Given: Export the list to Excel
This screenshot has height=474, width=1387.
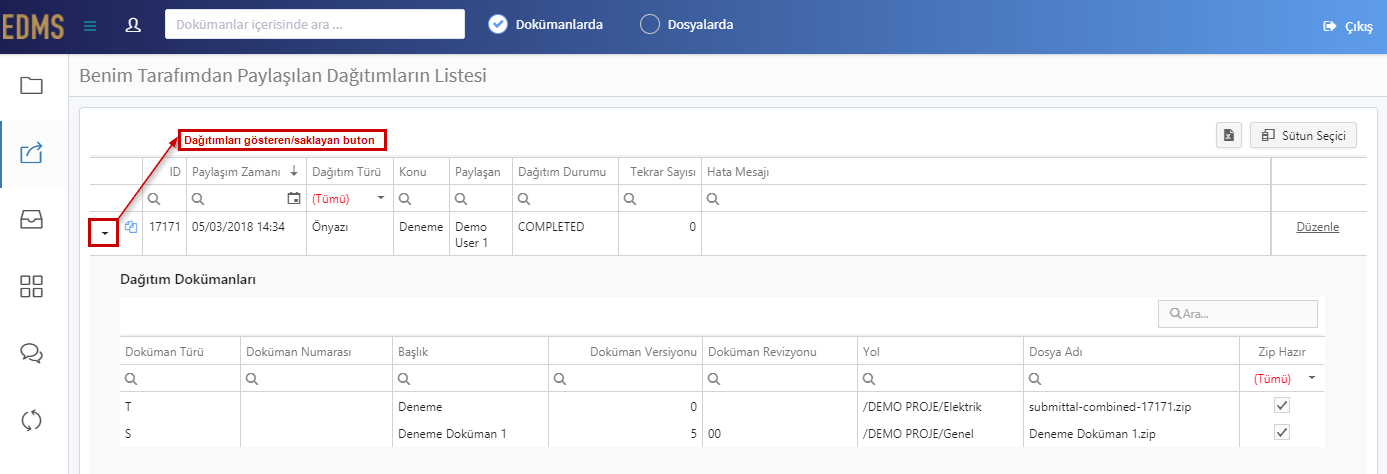Looking at the screenshot, I should click(x=1229, y=135).
